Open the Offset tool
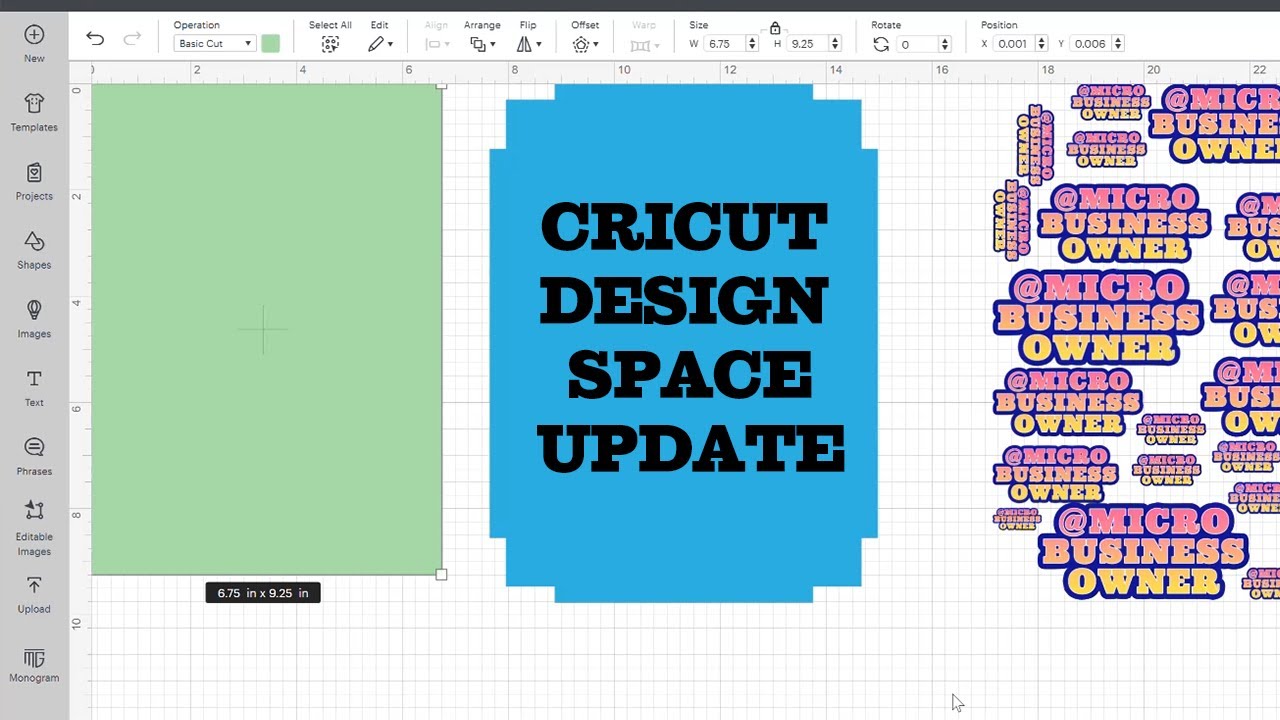1280x720 pixels. [585, 44]
